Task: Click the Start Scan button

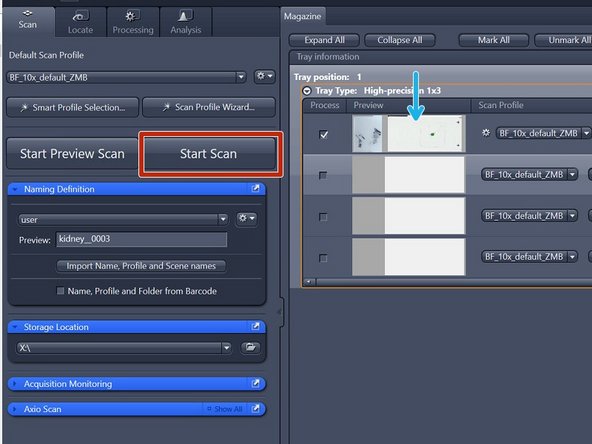Action: (208, 154)
